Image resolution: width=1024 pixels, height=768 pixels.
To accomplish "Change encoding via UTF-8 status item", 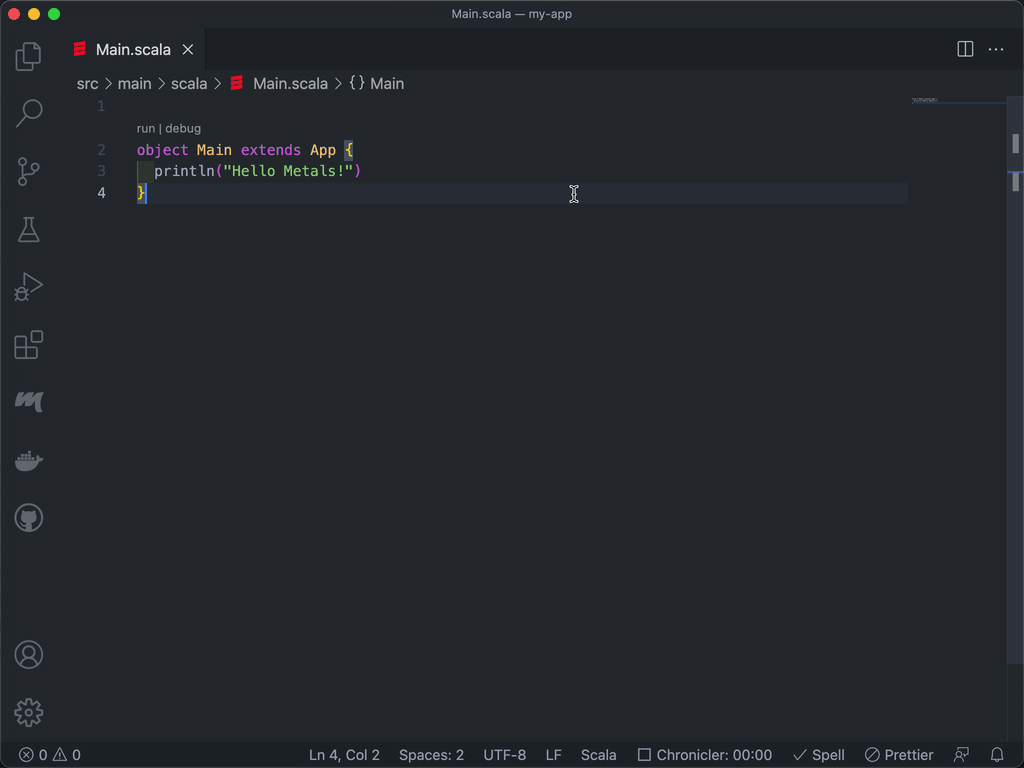I will pos(504,755).
